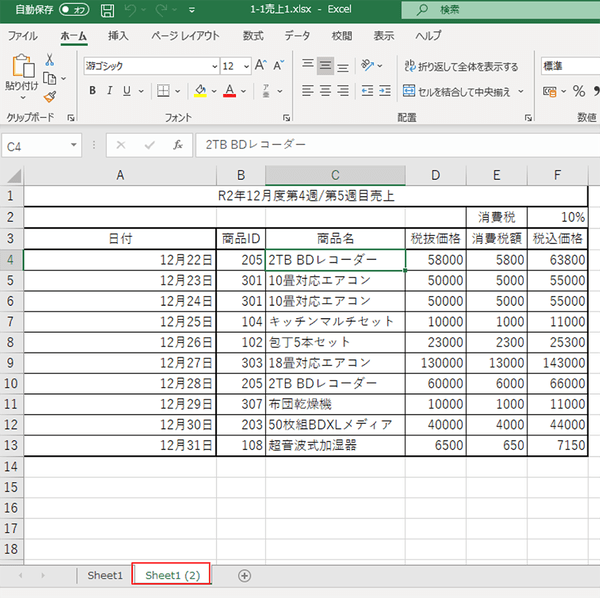Click the Increase Indent icon
600x598 pixels.
tap(385, 91)
